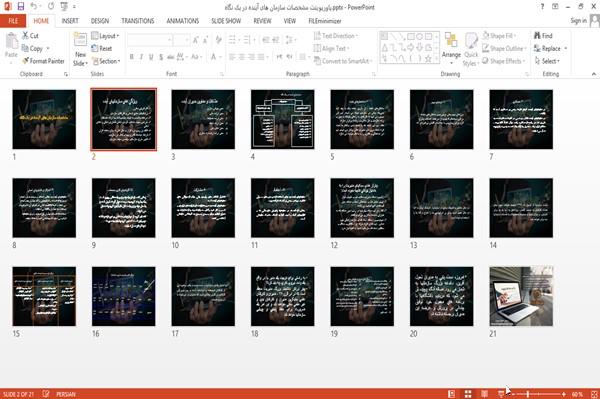The width and height of the screenshot is (600, 399).
Task: Open SLIDE SHOW tab
Action: tap(226, 21)
